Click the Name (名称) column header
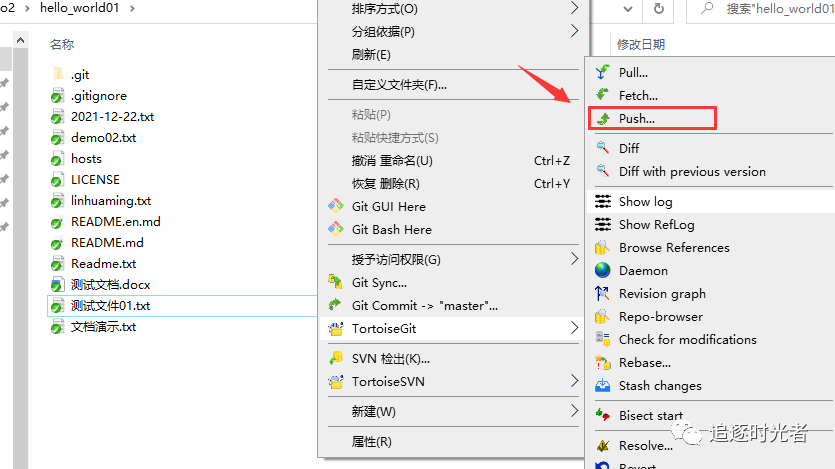Viewport: 835px width, 469px height. [62, 44]
